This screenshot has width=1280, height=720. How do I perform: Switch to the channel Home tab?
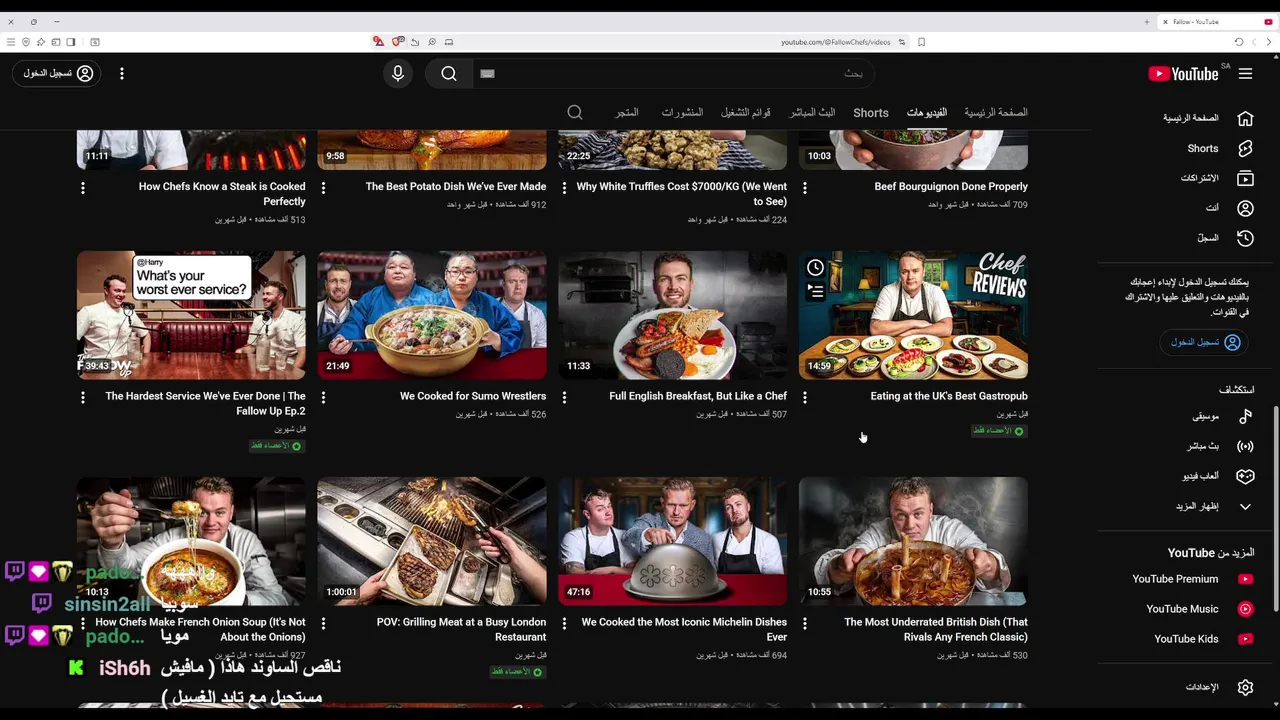tap(996, 112)
